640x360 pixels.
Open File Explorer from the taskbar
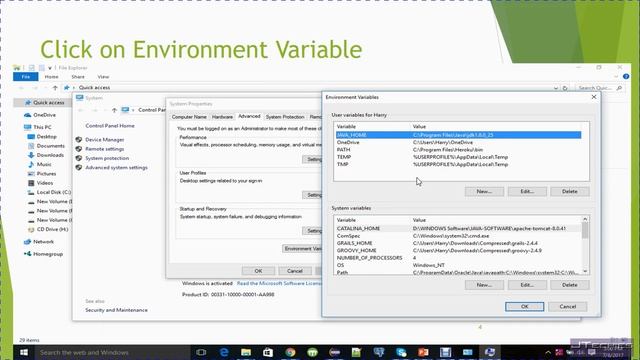click(x=246, y=352)
